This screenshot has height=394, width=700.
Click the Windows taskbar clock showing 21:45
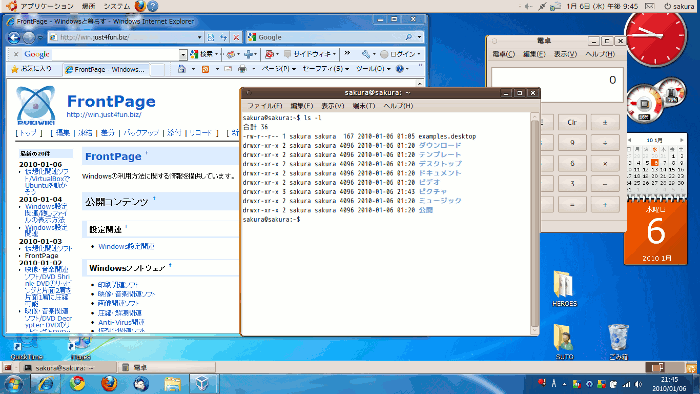click(669, 384)
